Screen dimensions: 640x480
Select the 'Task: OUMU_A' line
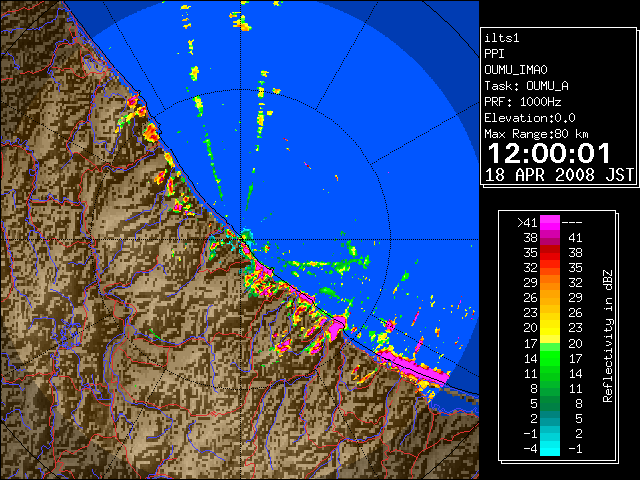click(x=527, y=86)
